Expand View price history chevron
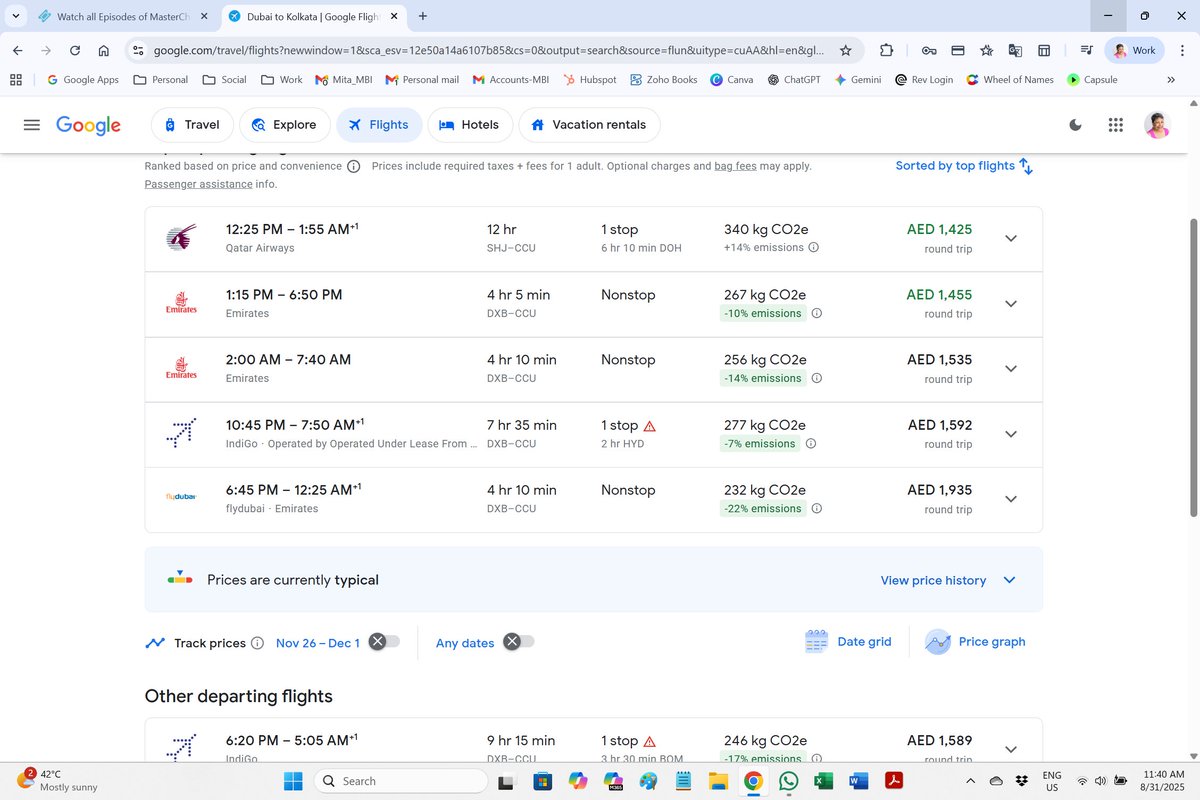The height and width of the screenshot is (800, 1200). pyautogui.click(x=1009, y=580)
